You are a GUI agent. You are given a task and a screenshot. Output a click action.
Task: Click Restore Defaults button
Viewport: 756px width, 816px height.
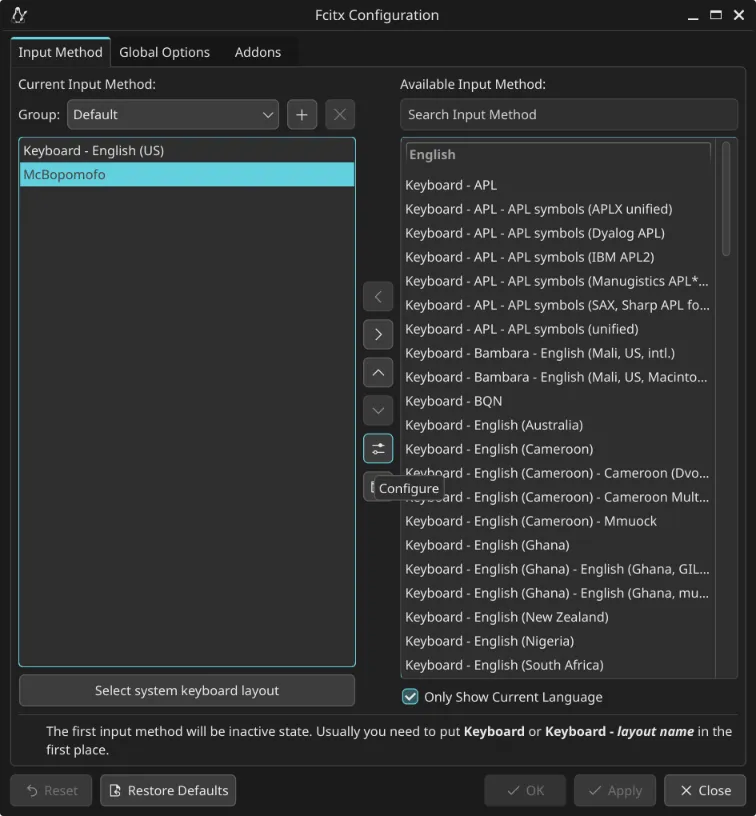point(168,790)
